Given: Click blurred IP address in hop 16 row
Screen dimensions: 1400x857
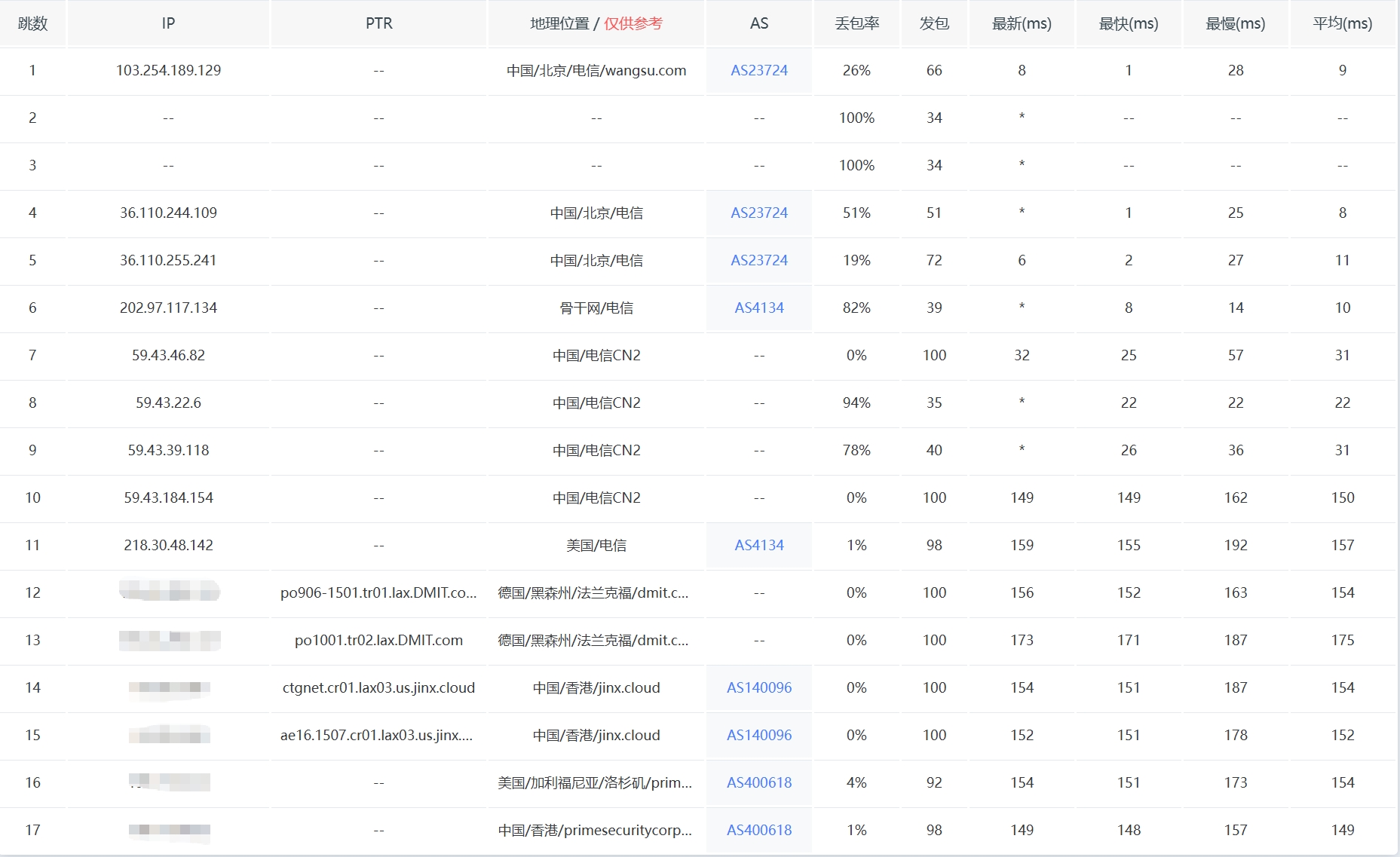Looking at the screenshot, I should pos(170,782).
